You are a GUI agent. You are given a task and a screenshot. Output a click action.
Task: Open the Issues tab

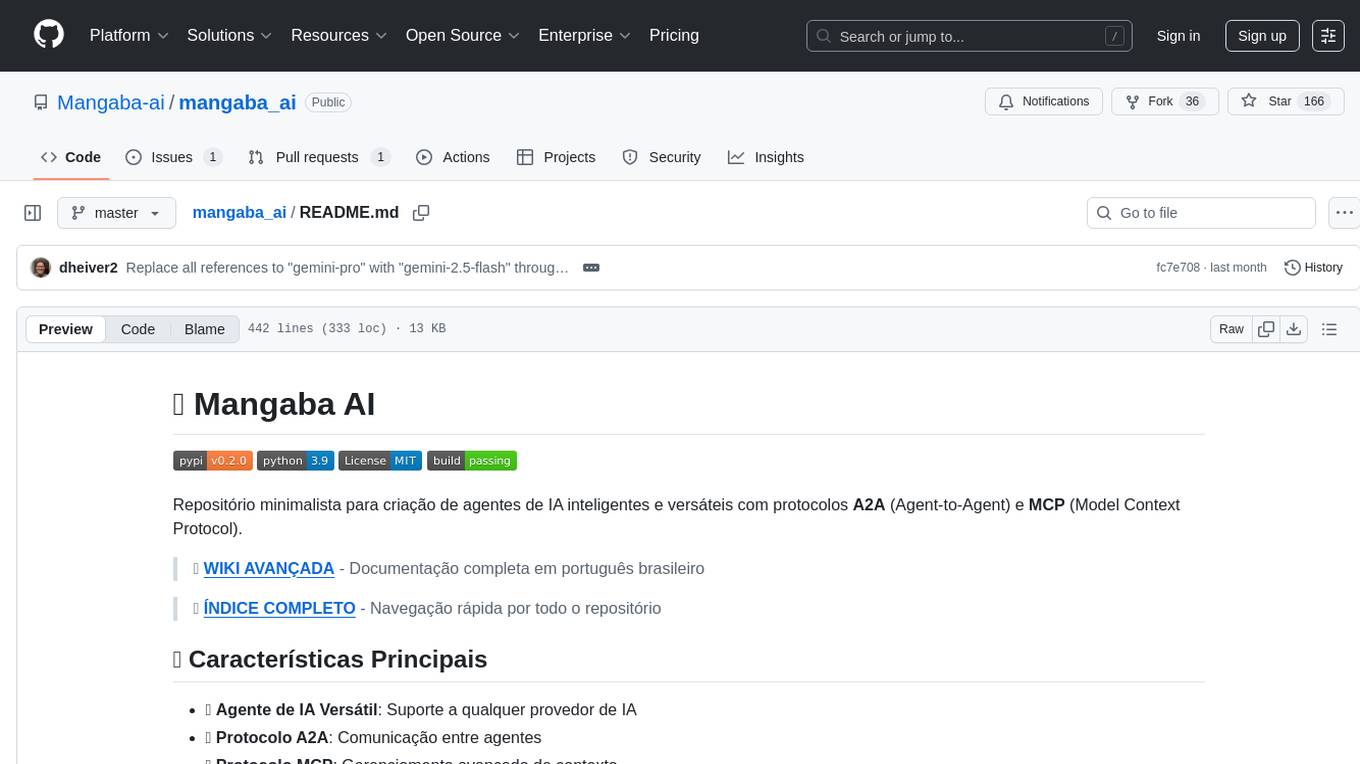173,157
